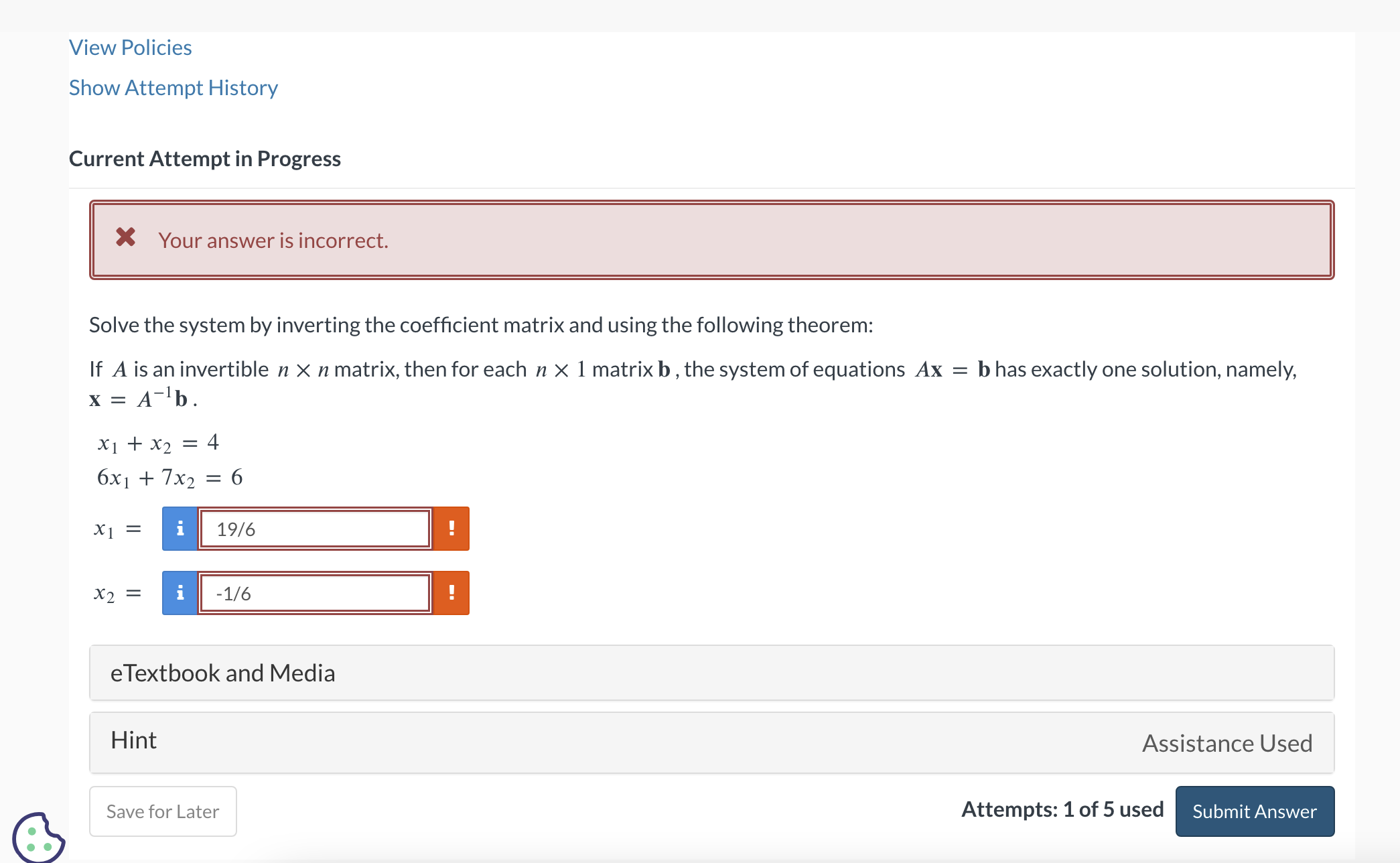The image size is (1400, 863).
Task: Select the exclamation badge on first answer
Action: pos(451,529)
